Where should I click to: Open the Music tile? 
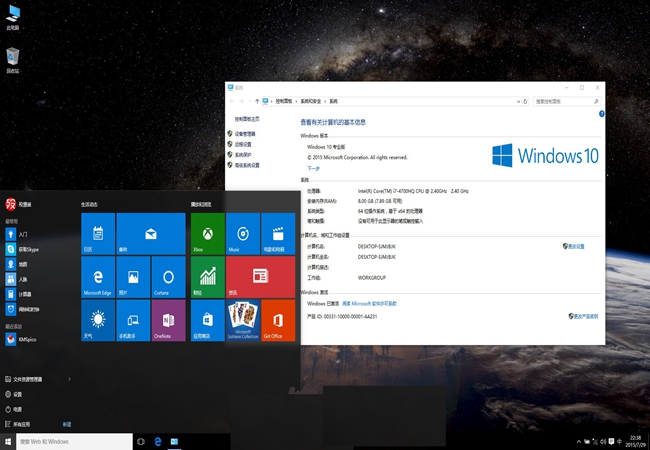coord(243,233)
